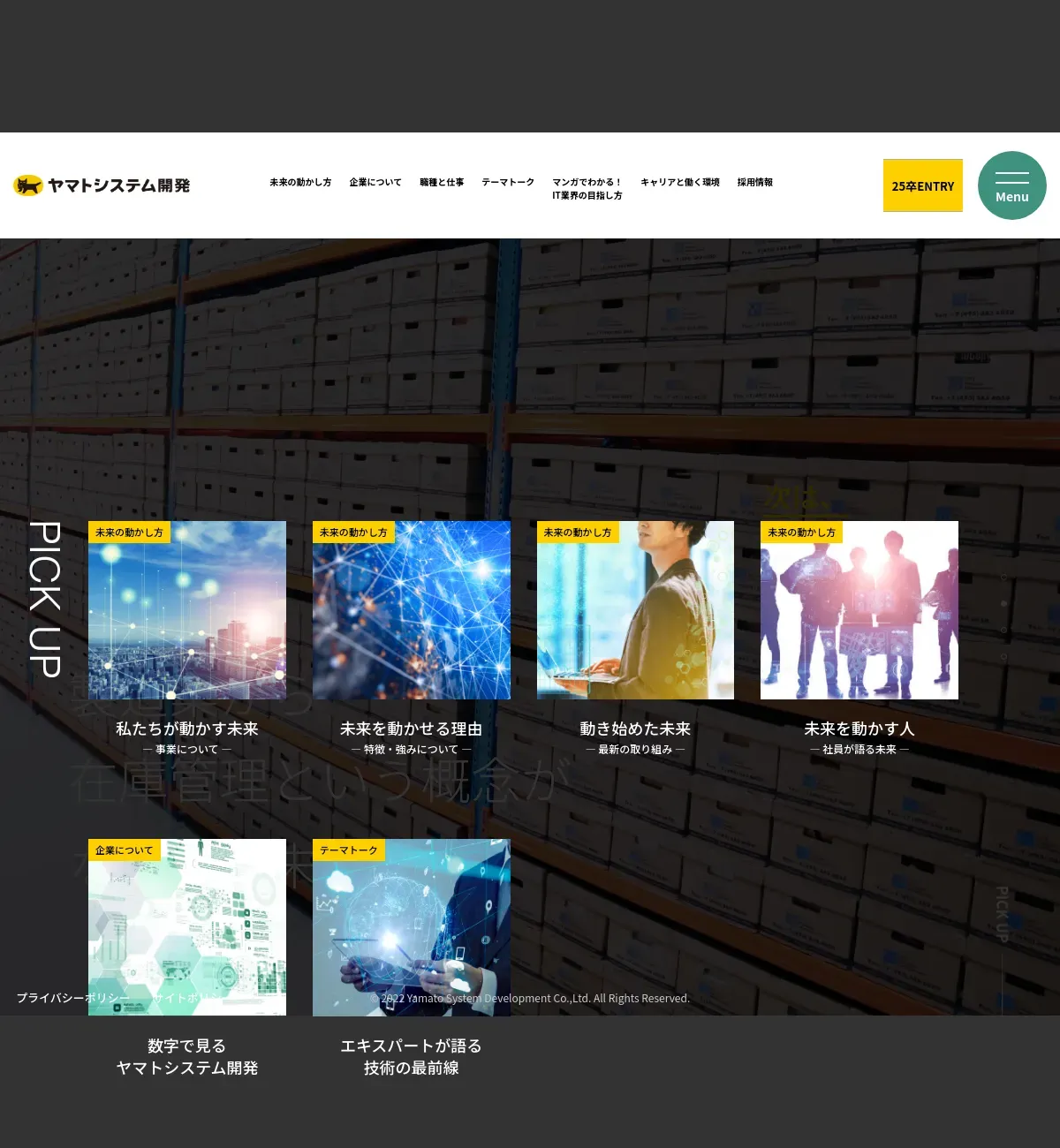Open the man-with-laptop thumbnail 動き始めた未来
Screen dimensions: 1060x1148
pos(635,610)
